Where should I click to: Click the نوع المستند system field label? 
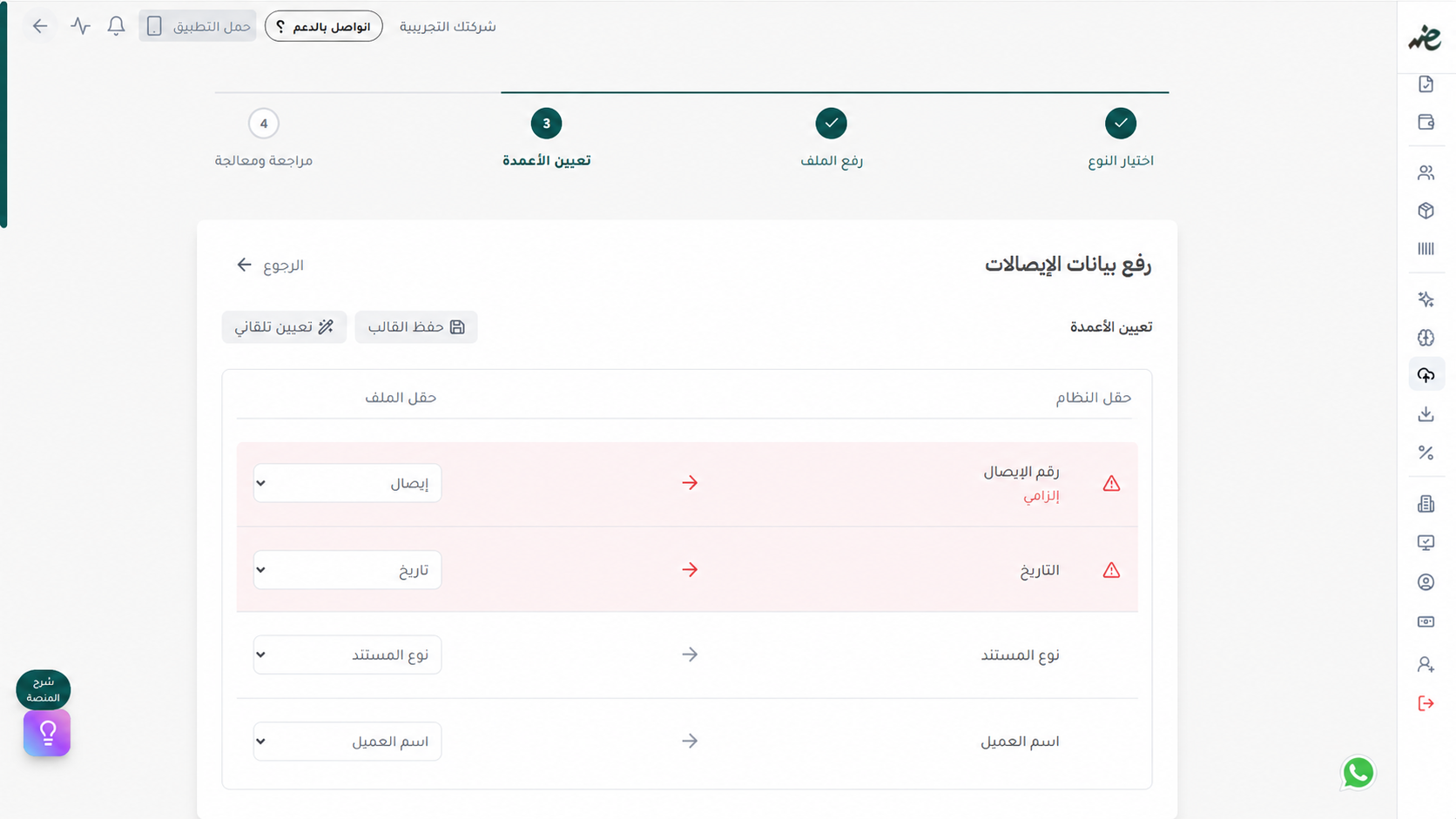click(x=1020, y=655)
